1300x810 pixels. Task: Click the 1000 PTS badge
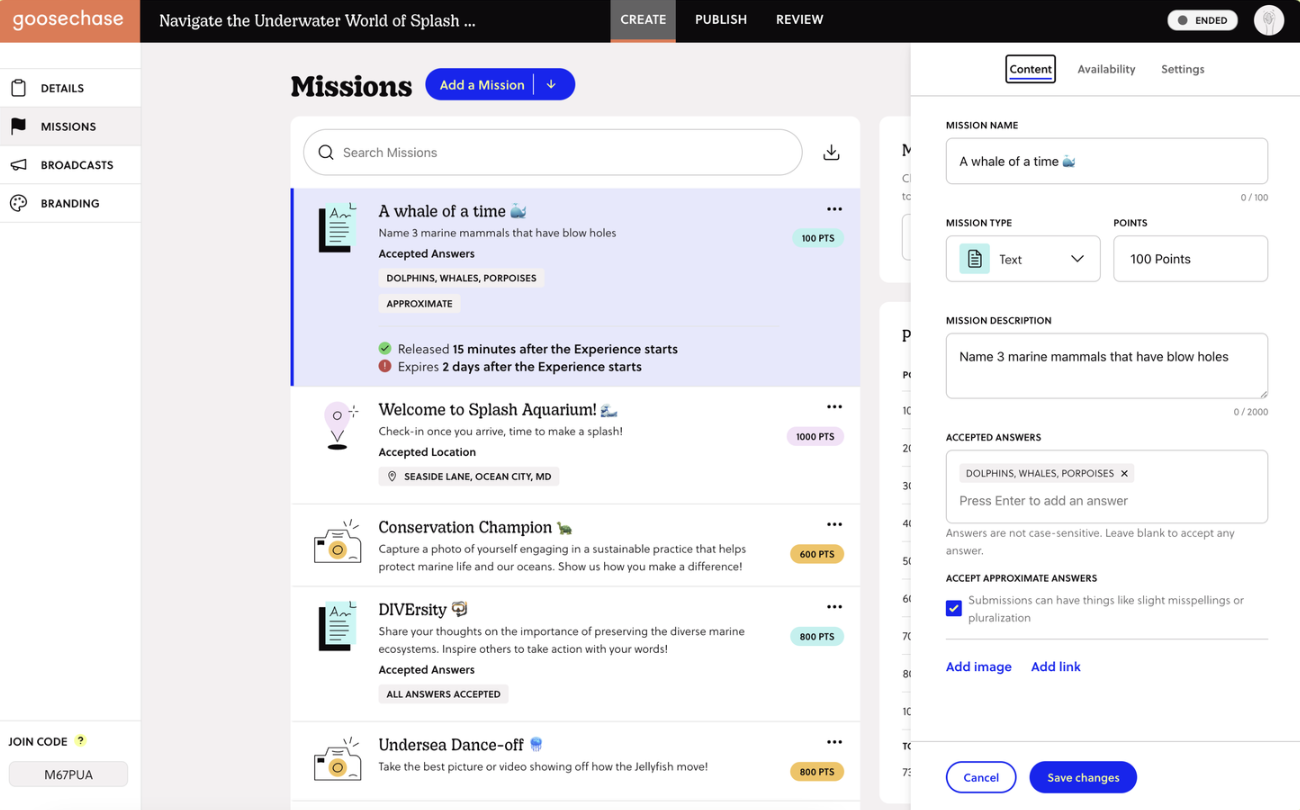[x=815, y=437]
